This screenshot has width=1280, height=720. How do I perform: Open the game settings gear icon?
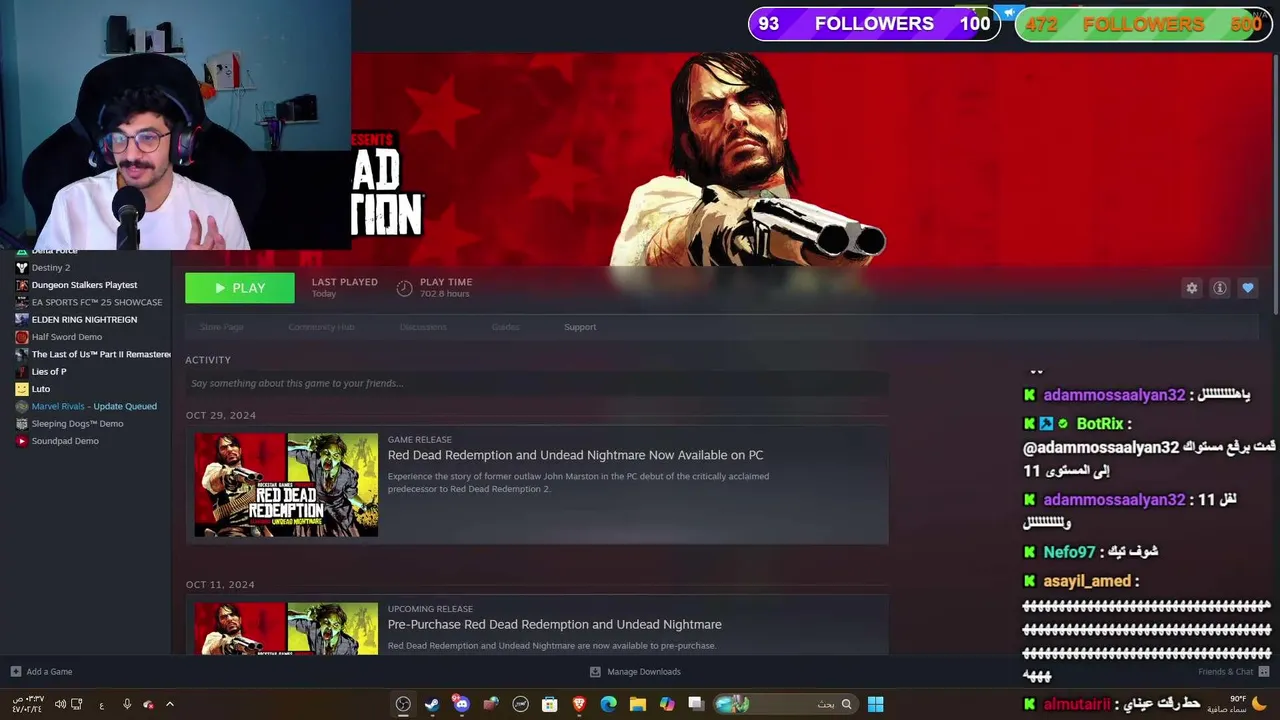(1191, 288)
